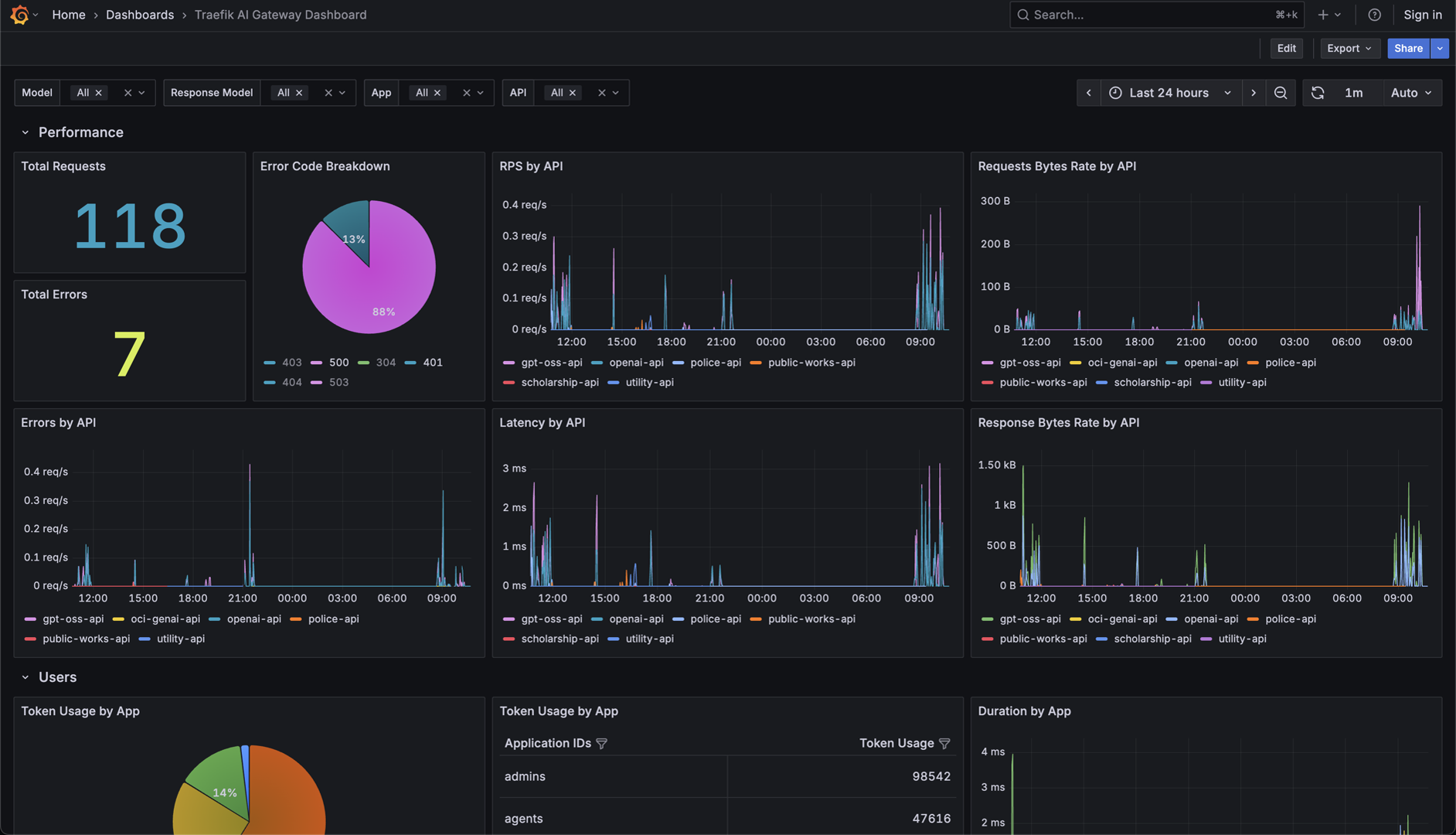The image size is (1456, 835).
Task: Open the Auto refresh interval dropdown
Action: click(x=1411, y=93)
